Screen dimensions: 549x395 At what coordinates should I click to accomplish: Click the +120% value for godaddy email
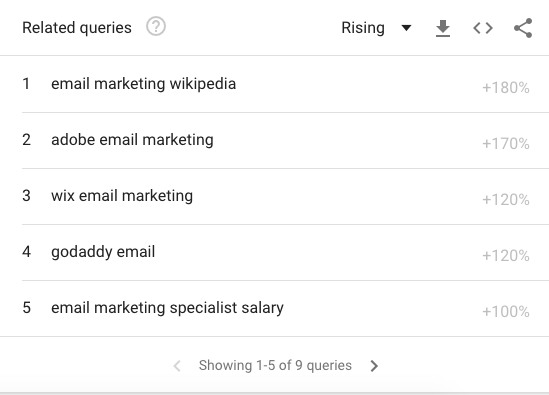(506, 256)
